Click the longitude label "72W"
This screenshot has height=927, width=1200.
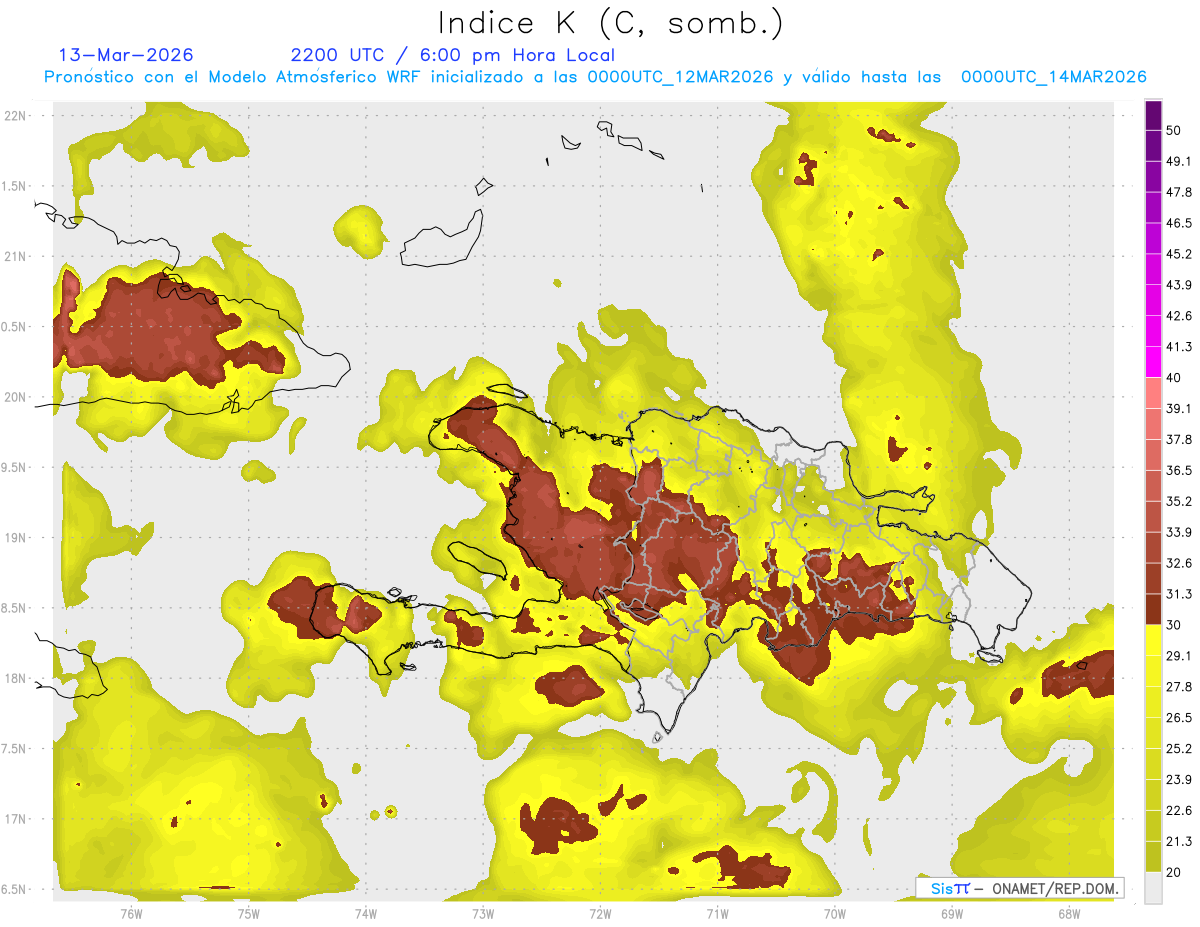[600, 914]
